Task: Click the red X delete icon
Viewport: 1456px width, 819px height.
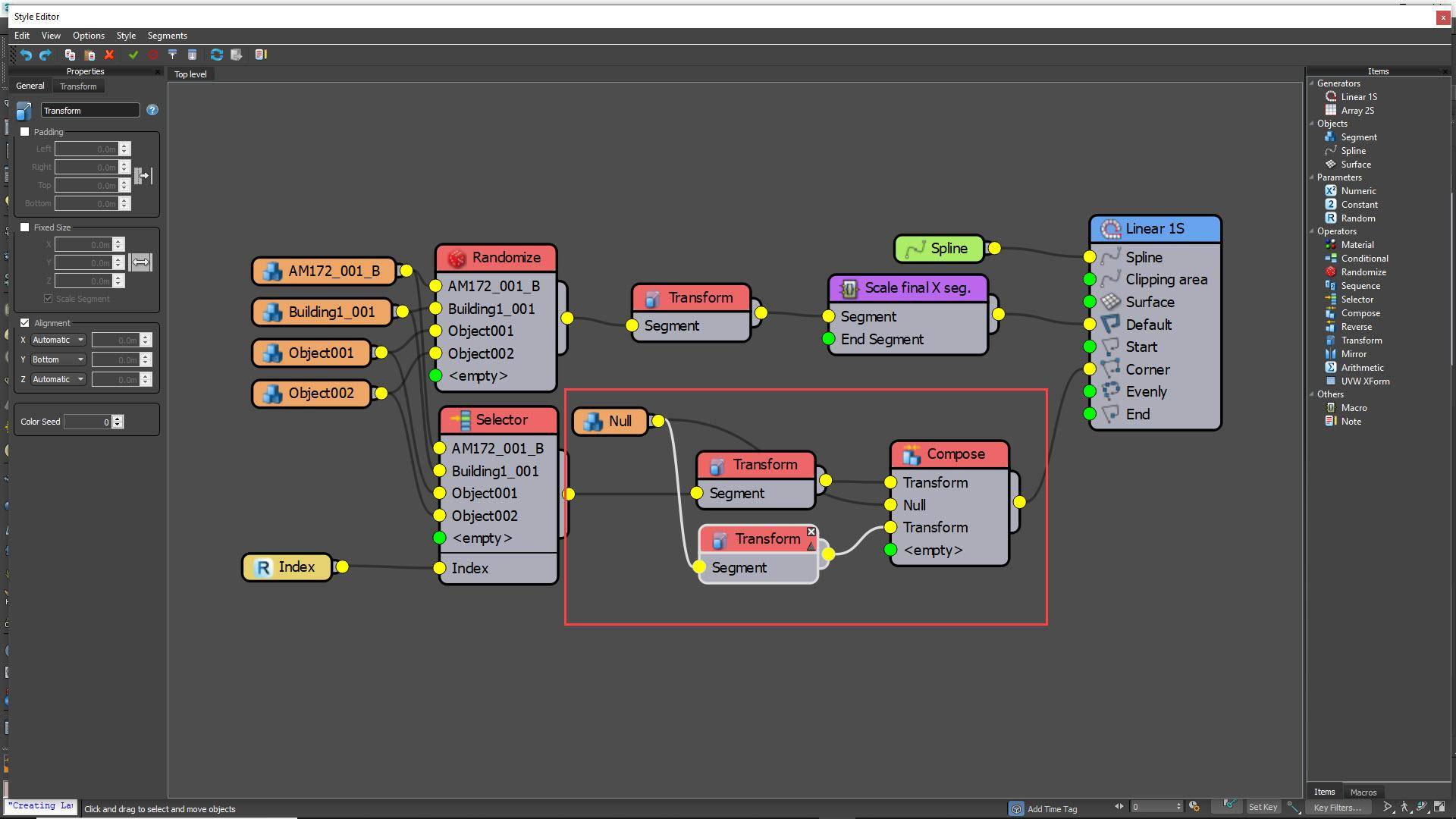Action: coord(109,55)
